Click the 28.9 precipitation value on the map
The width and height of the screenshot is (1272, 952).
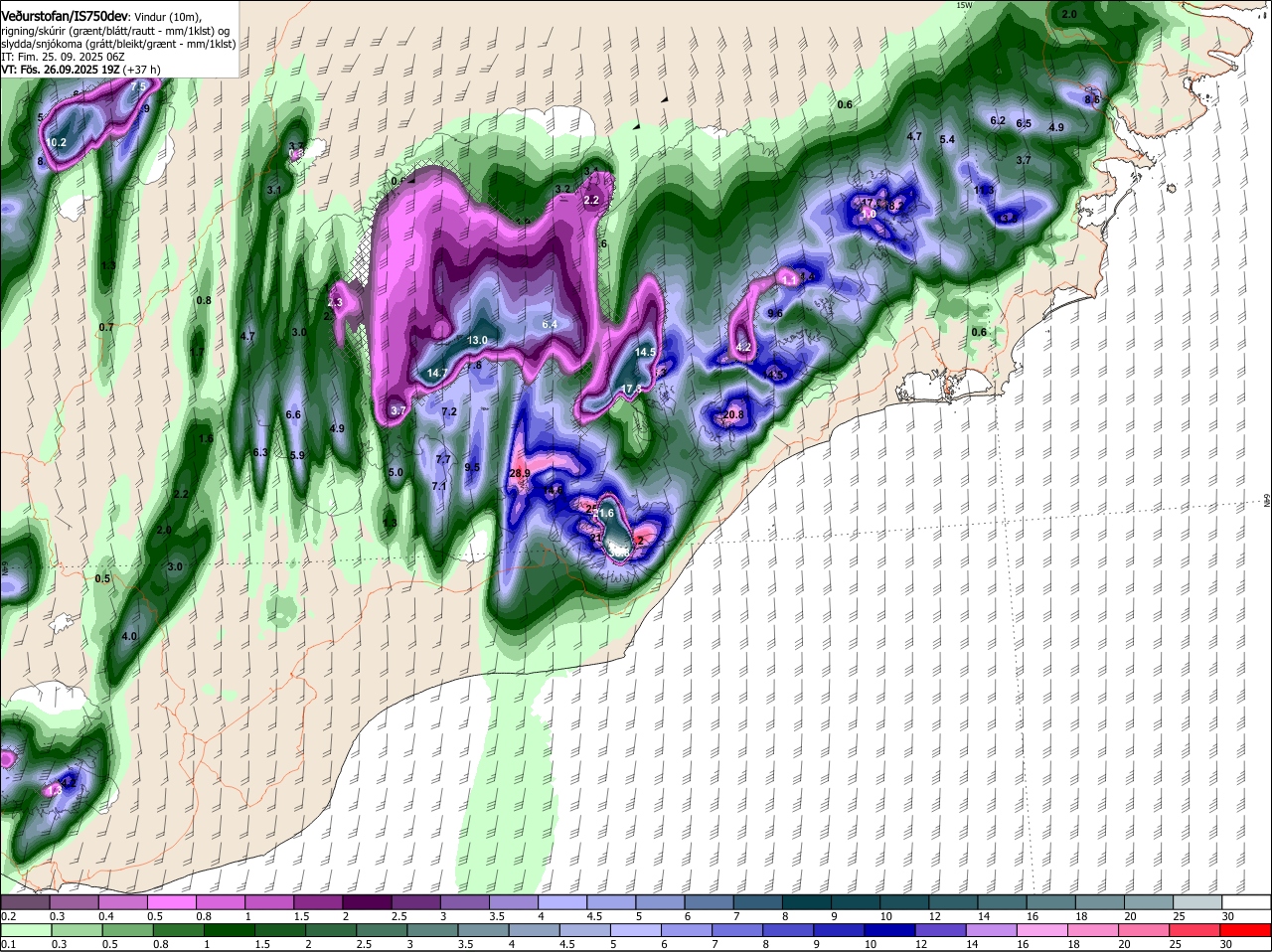coord(520,474)
